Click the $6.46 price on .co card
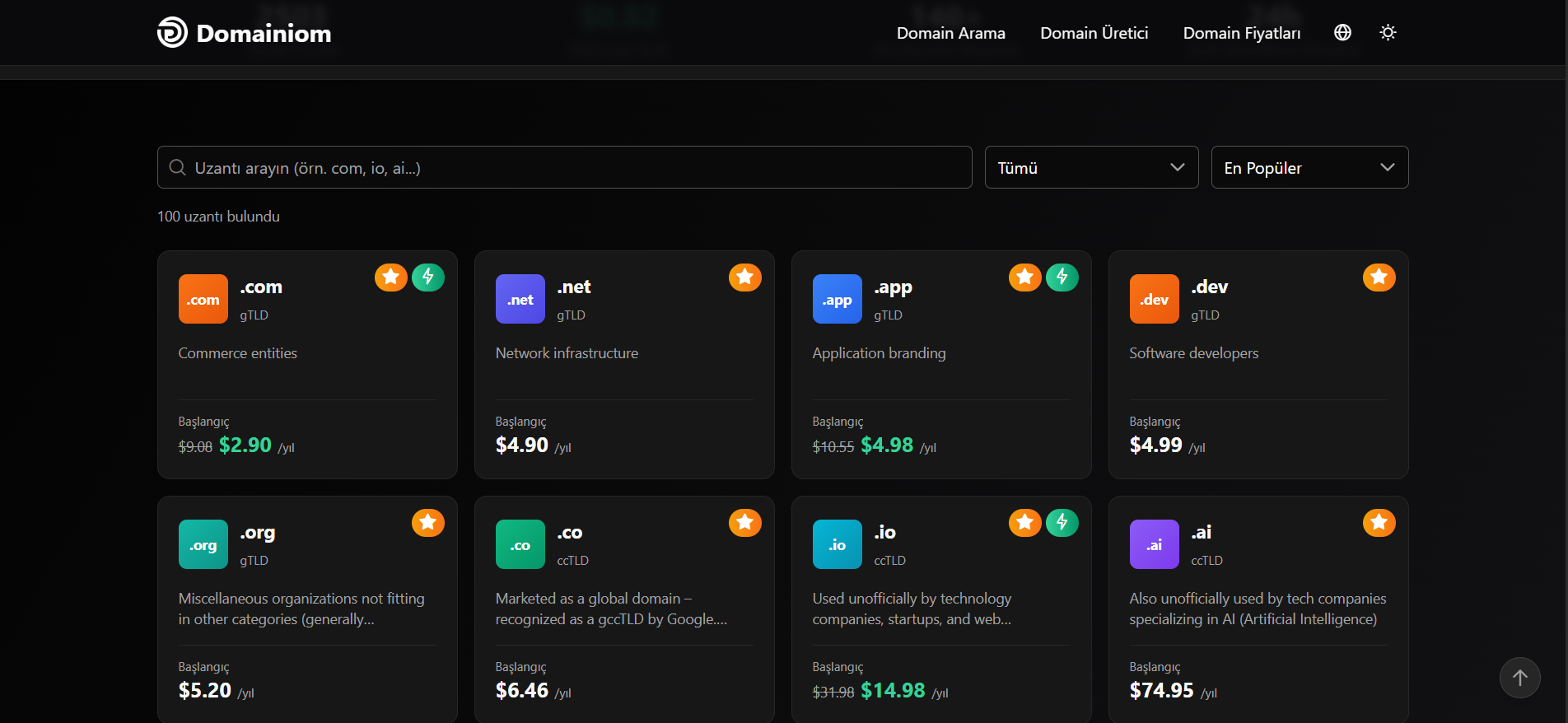Image resolution: width=1568 pixels, height=723 pixels. click(522, 691)
